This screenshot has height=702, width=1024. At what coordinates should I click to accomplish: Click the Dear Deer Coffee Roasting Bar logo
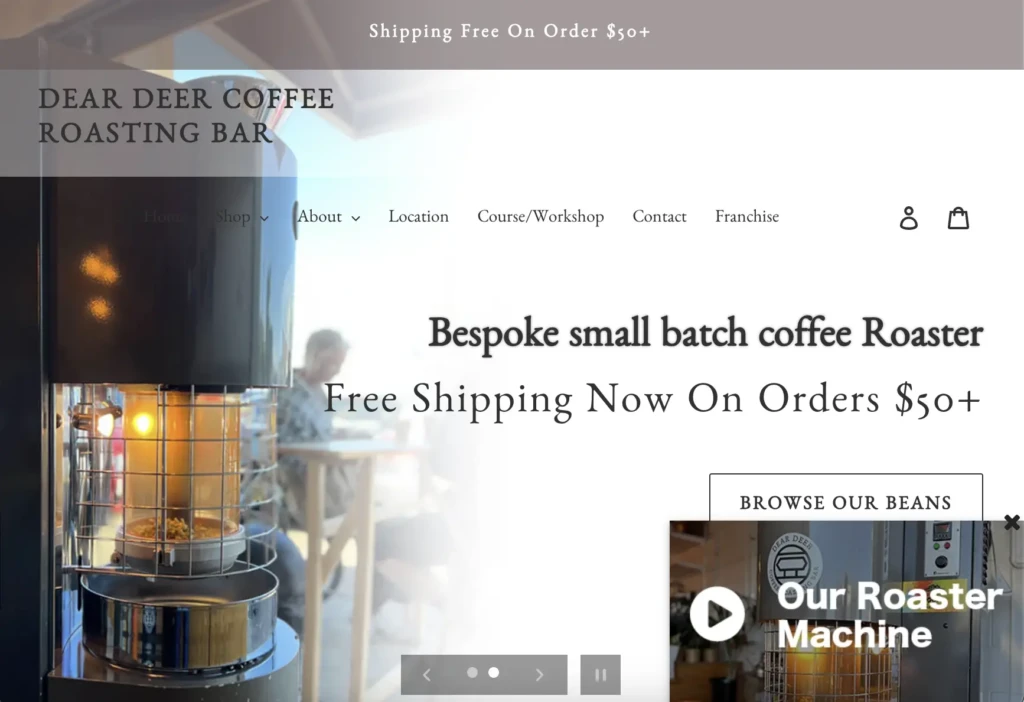186,116
